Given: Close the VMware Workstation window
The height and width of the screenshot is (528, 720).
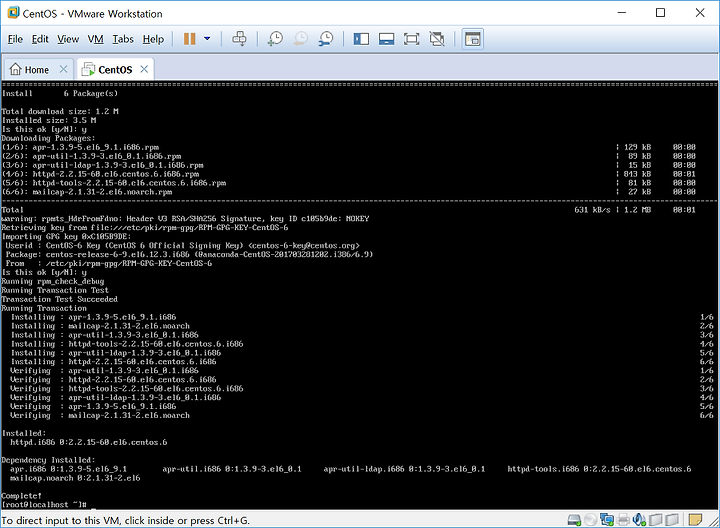Looking at the screenshot, I should click(x=700, y=13).
